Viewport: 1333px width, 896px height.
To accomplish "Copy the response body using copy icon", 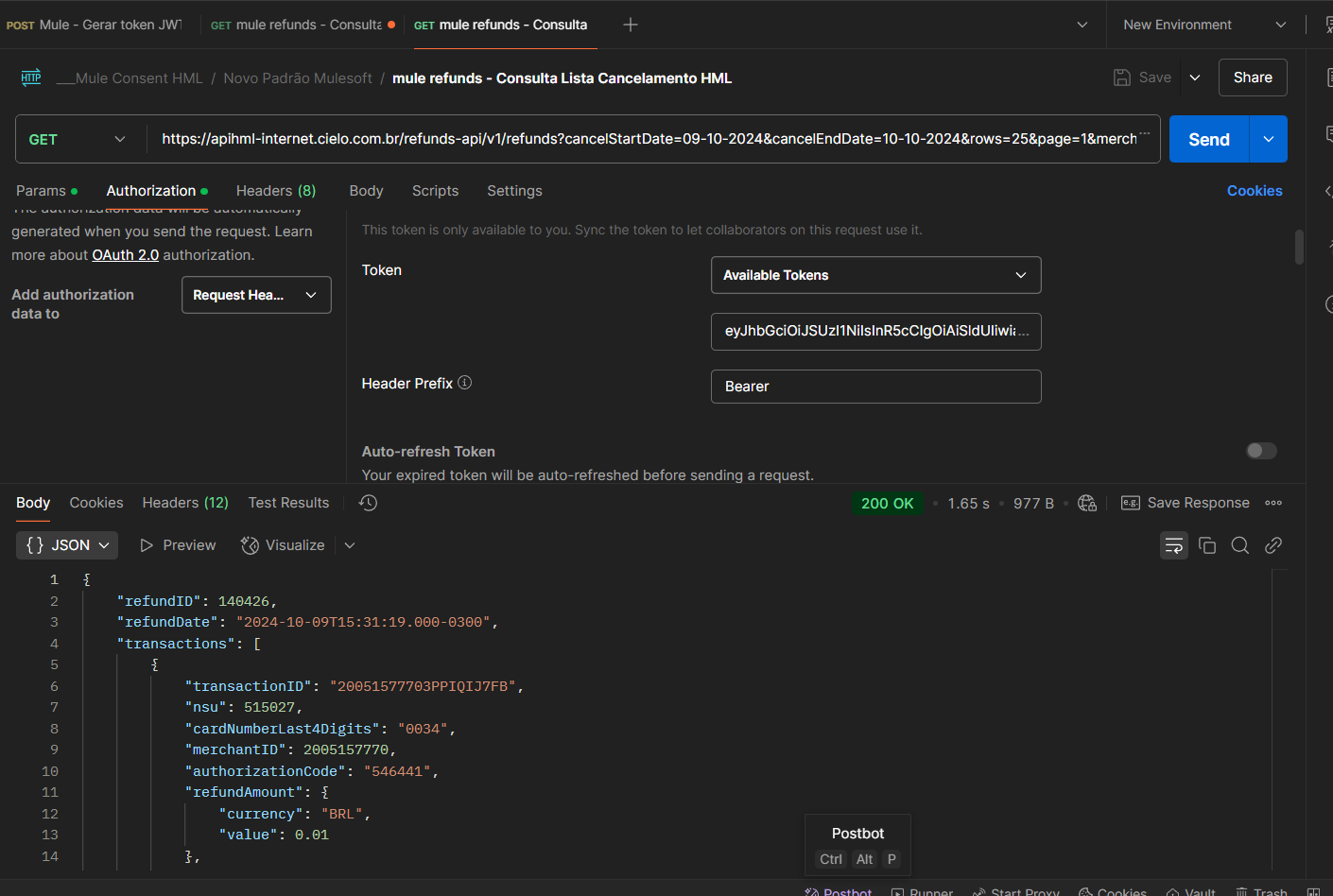I will coord(1207,545).
